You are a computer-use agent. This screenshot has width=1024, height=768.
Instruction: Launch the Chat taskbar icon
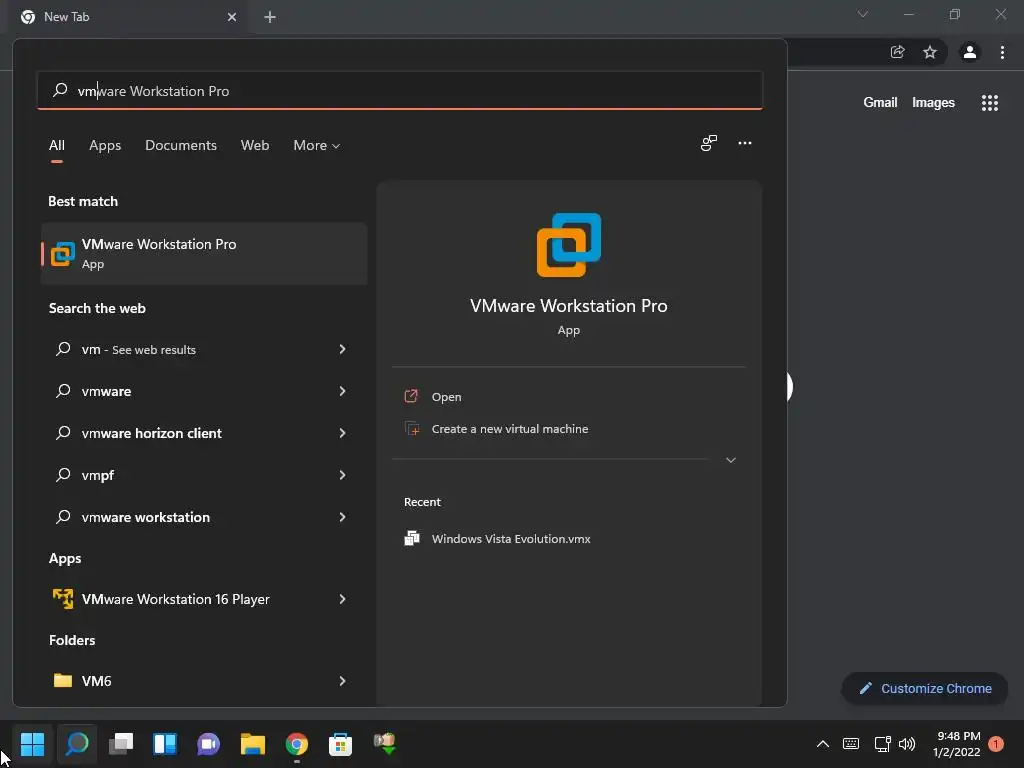coord(208,744)
